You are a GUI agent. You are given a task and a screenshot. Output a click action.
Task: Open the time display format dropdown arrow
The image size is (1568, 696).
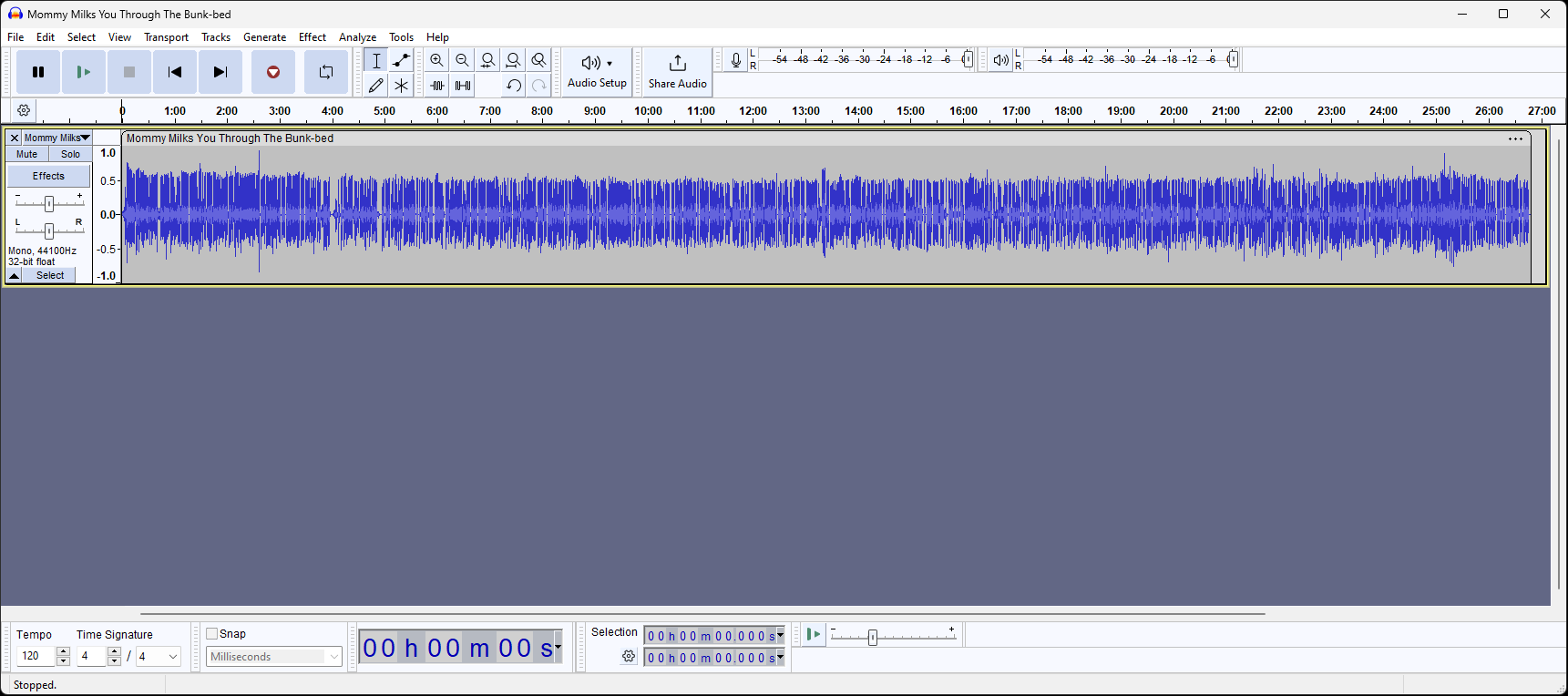pos(558,647)
